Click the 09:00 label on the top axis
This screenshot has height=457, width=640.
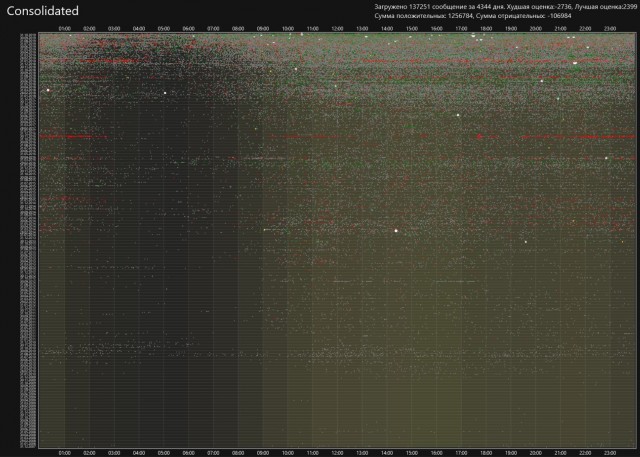tap(263, 29)
